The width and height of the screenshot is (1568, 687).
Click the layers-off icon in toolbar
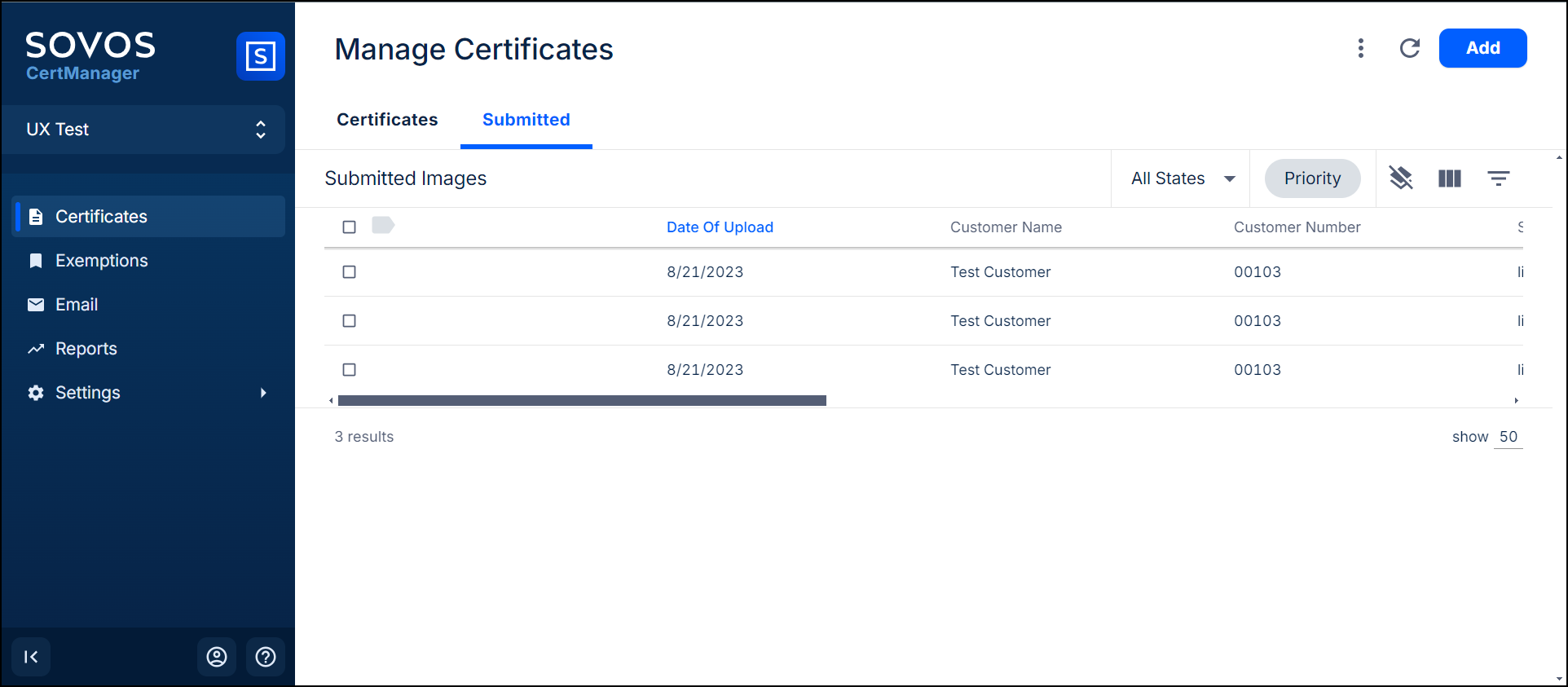pyautogui.click(x=1400, y=178)
